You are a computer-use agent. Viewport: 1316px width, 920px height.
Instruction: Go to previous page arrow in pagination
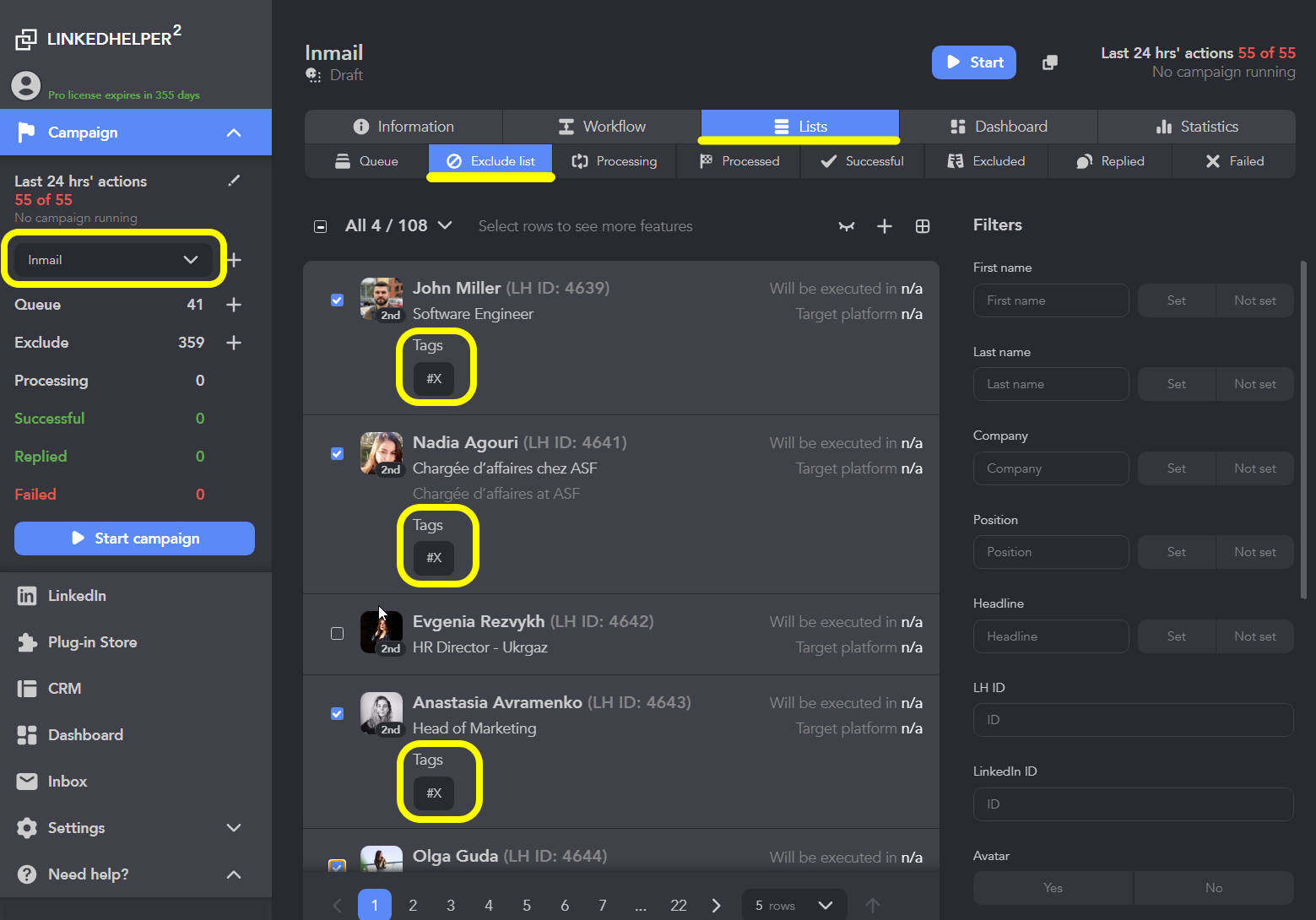[x=338, y=906]
